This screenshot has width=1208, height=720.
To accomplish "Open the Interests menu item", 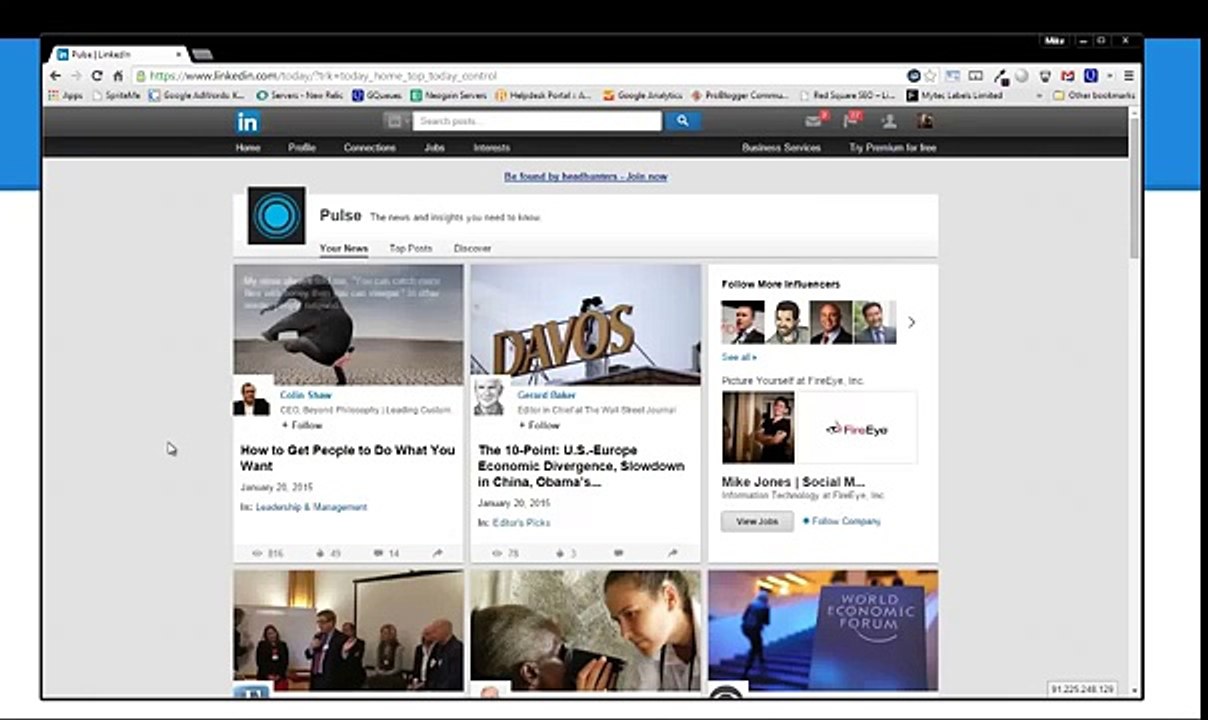I will pos(491,147).
